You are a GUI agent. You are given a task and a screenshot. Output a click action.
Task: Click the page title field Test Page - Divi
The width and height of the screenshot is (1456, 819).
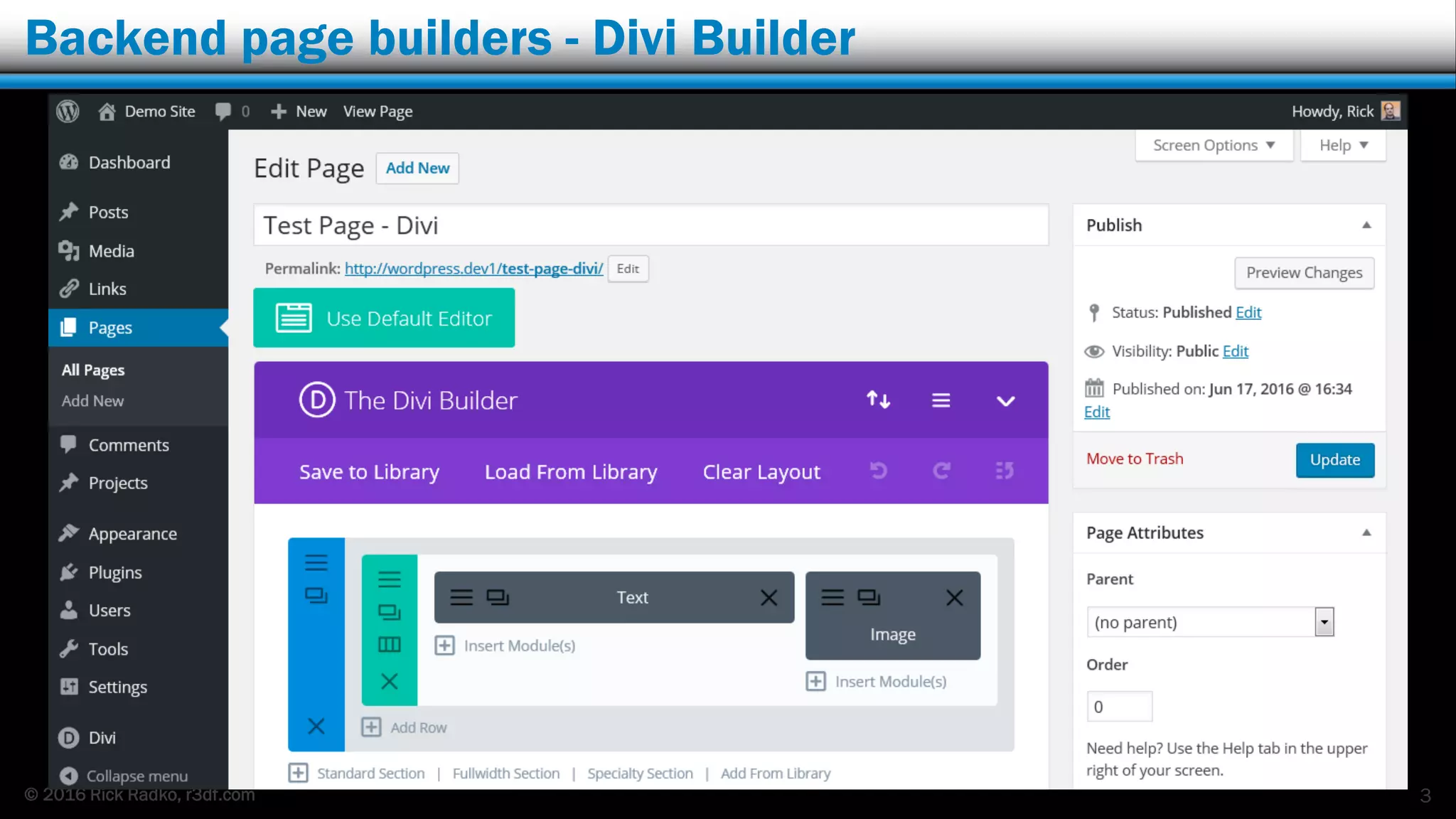tap(651, 225)
